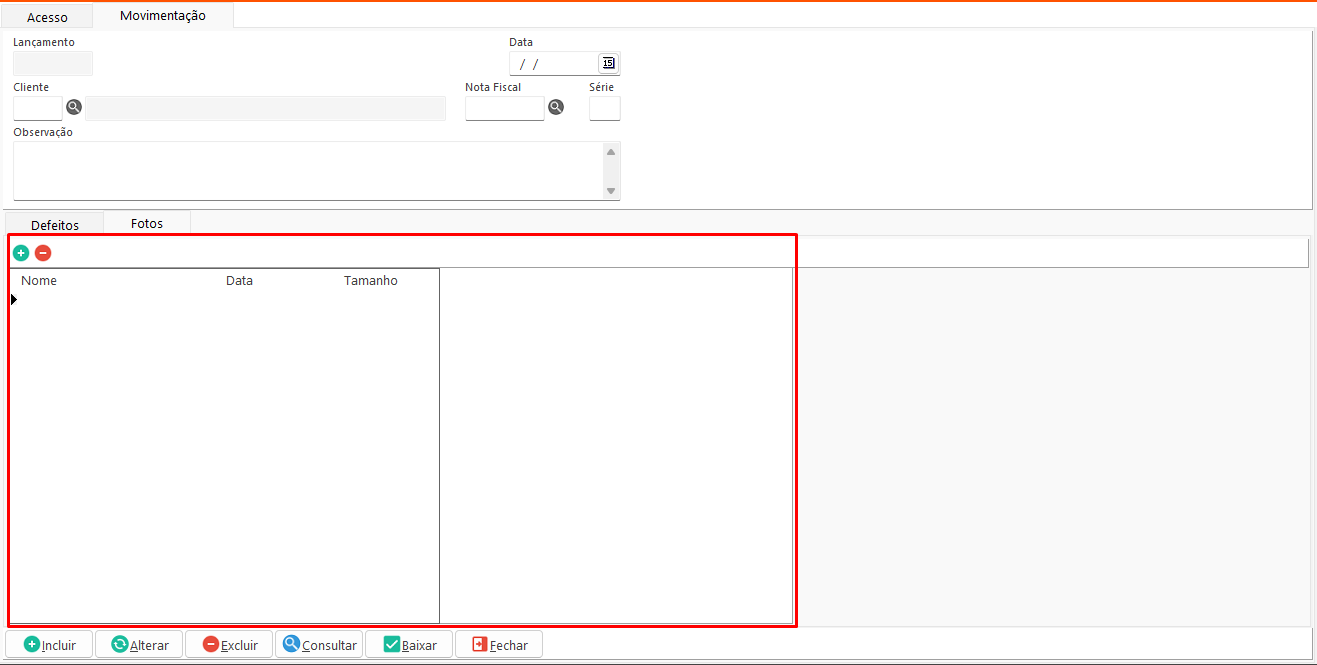
Task: Switch to the Defeitos tab
Action: [x=55, y=225]
